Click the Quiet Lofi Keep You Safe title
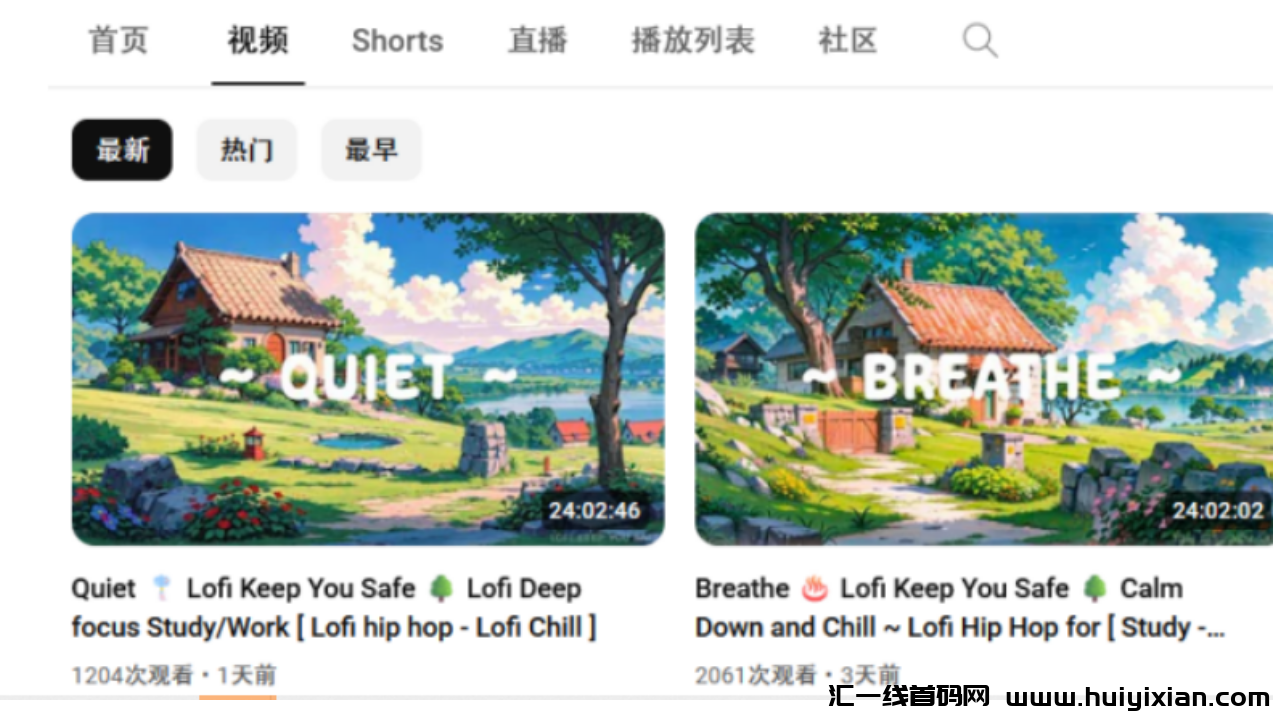The width and height of the screenshot is (1273, 714). tap(334, 608)
